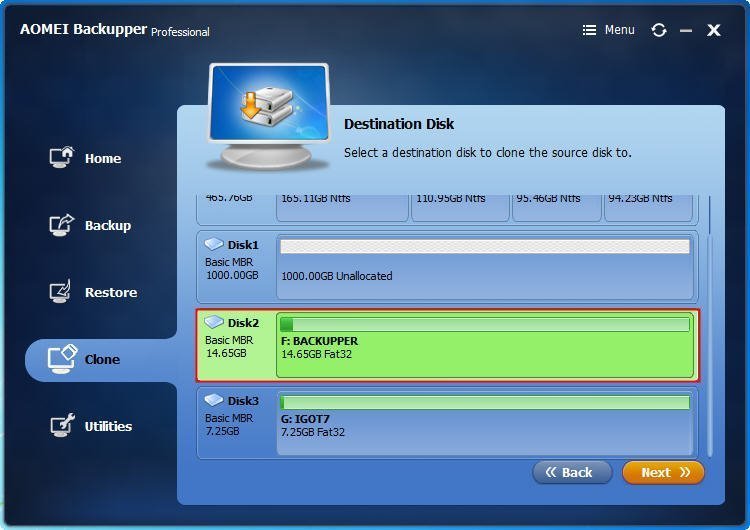Minimize the AOMEI Backupper window
The image size is (750, 530).
pos(686,31)
